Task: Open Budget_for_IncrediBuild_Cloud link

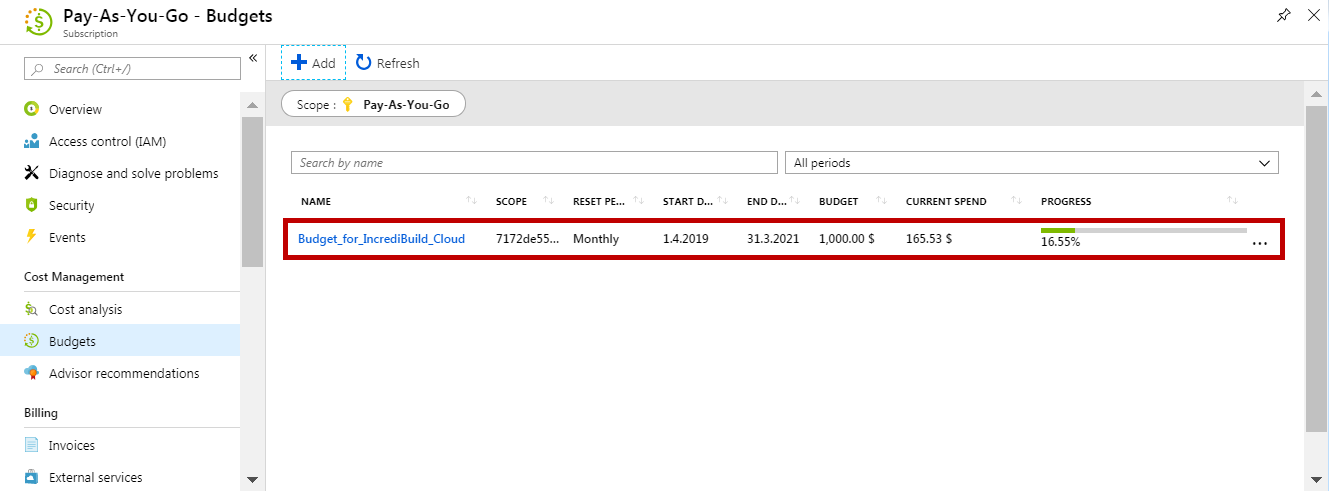Action: [381, 239]
